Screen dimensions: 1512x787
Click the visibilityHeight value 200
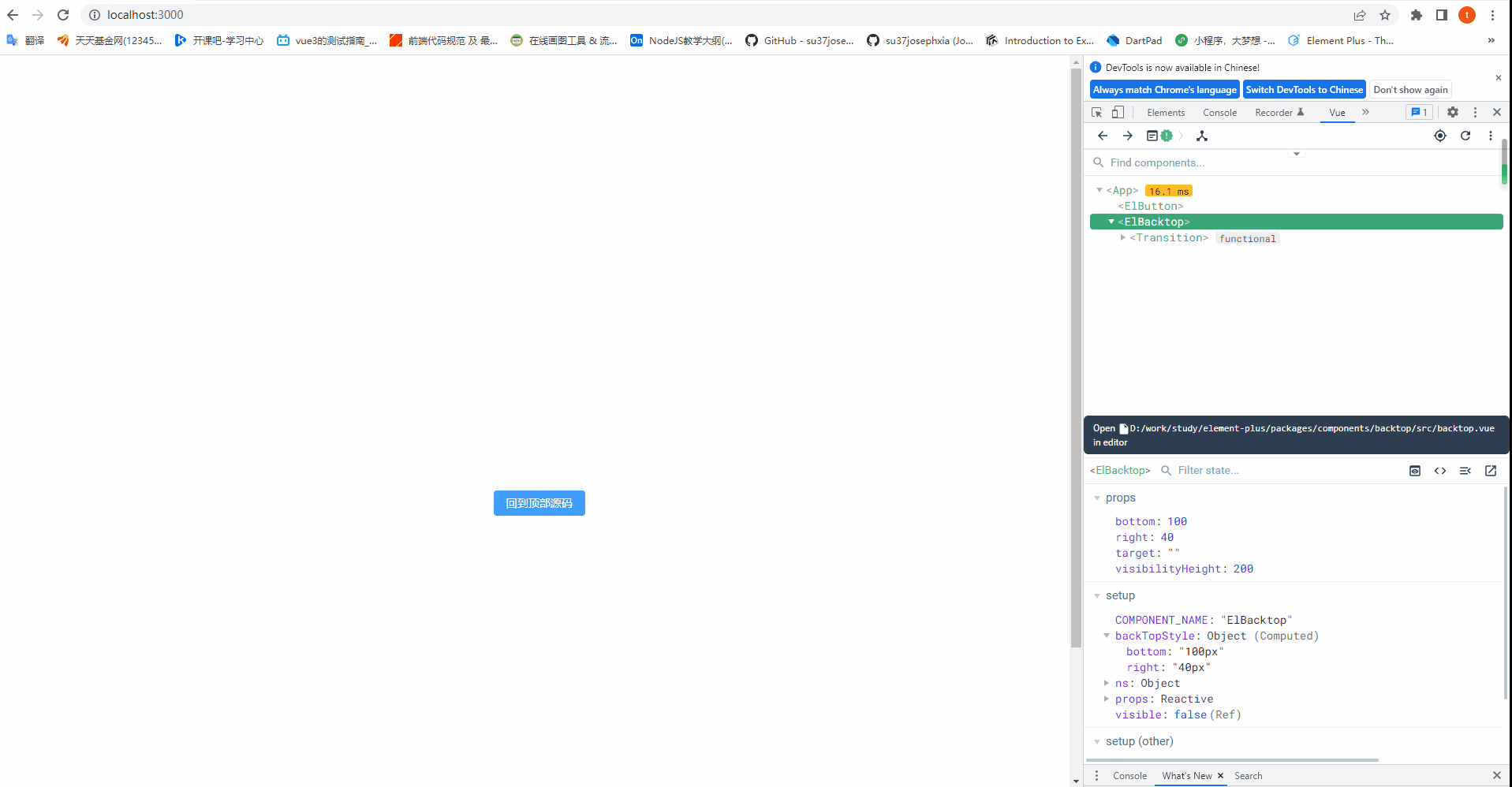[x=1243, y=569]
